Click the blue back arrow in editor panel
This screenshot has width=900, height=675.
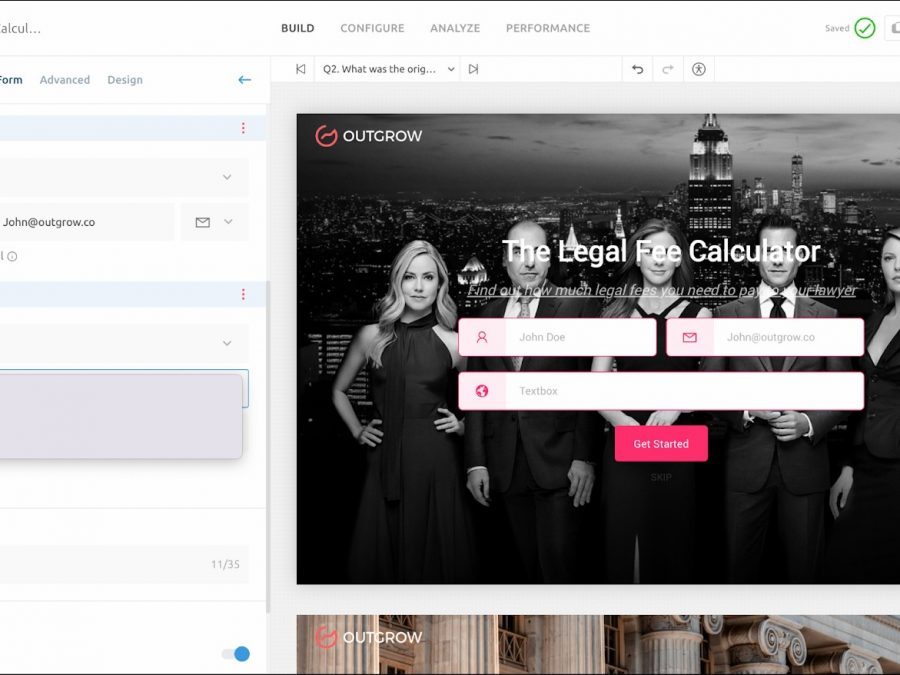tap(244, 80)
